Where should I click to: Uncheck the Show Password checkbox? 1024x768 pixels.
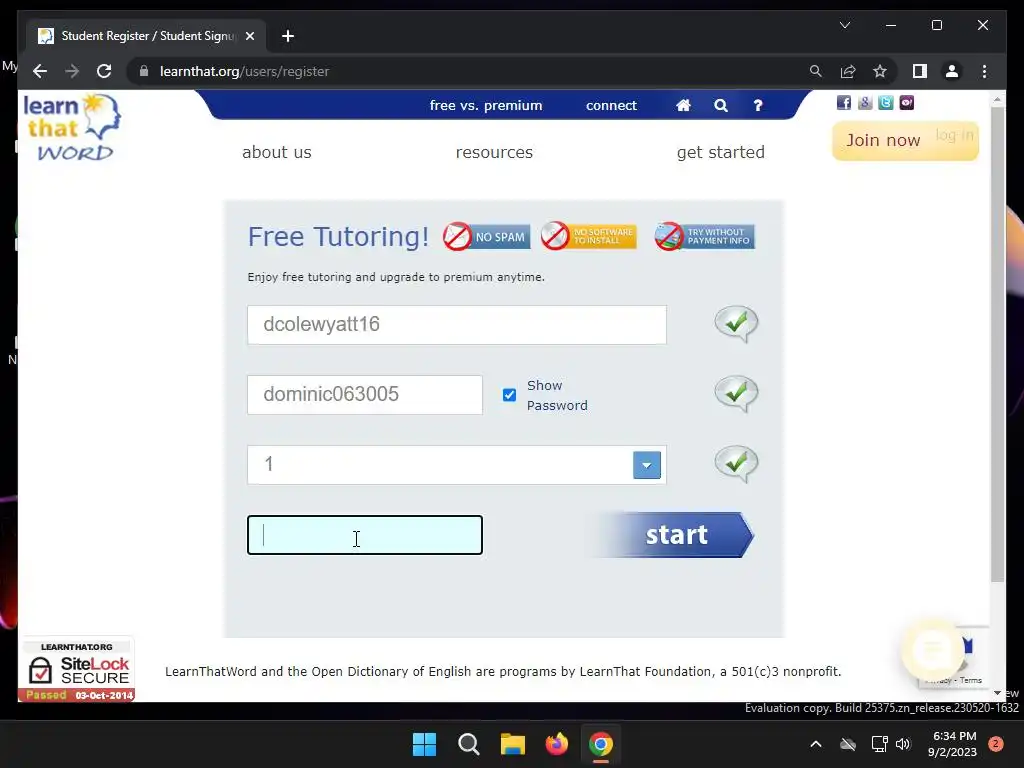point(509,395)
